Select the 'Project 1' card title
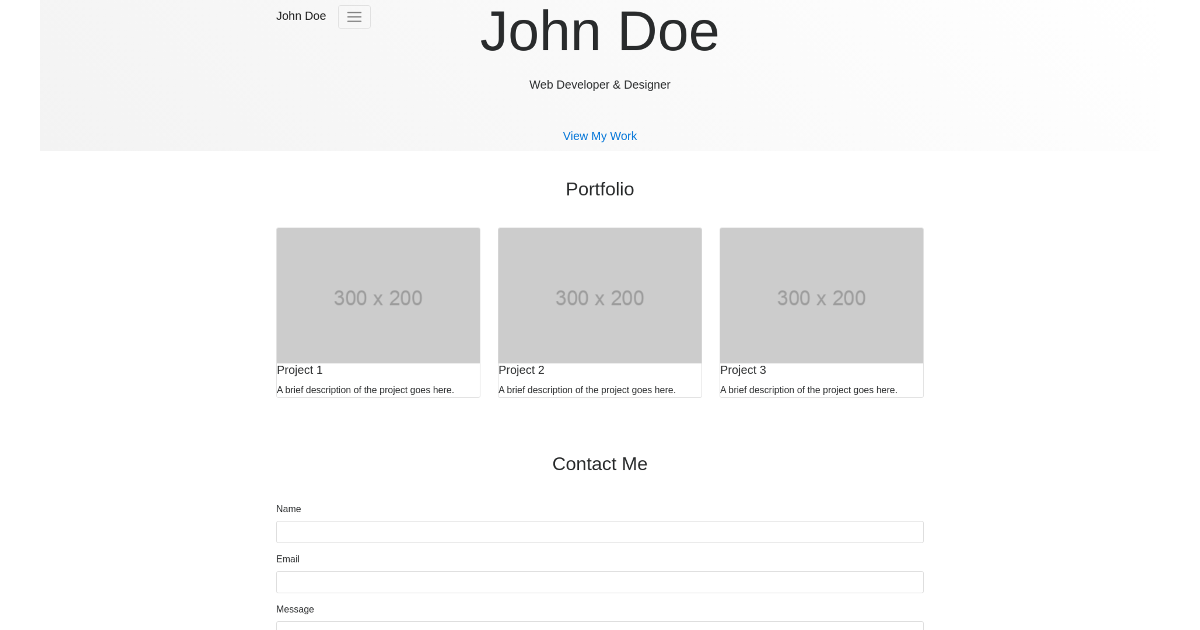 point(299,370)
